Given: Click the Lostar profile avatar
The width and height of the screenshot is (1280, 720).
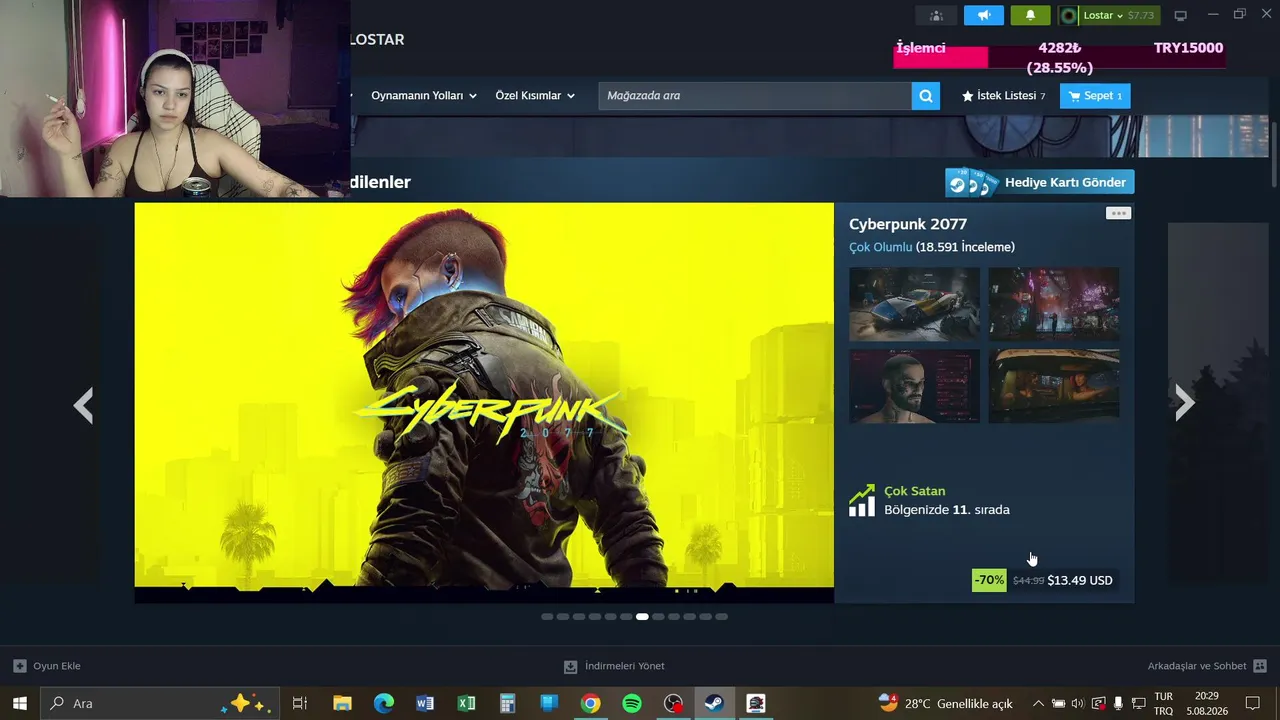Looking at the screenshot, I should tap(1069, 16).
